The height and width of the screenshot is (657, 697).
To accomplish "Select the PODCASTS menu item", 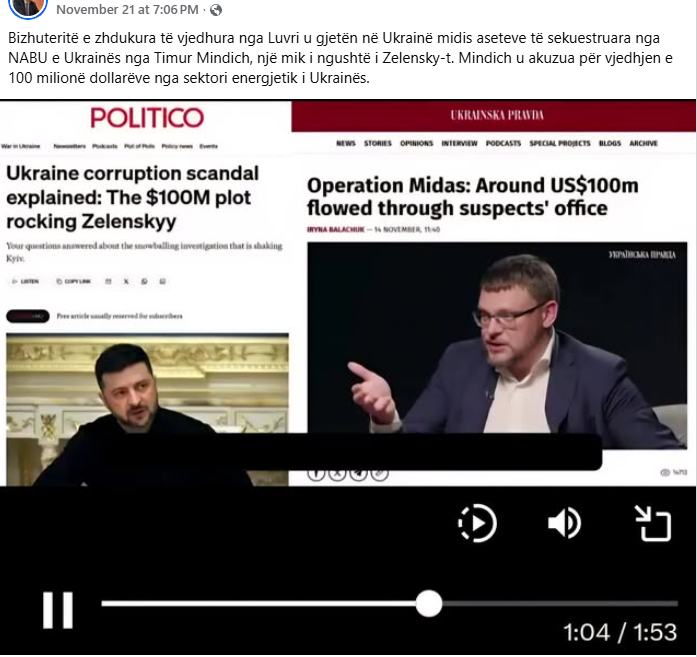I will coord(503,143).
